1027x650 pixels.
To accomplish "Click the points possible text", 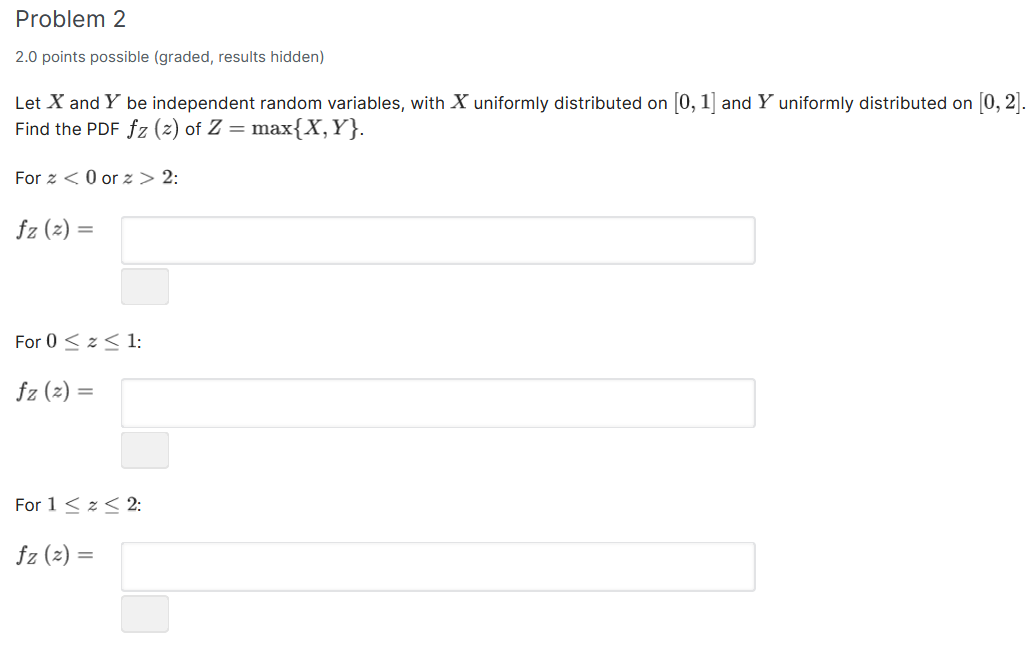I will (x=169, y=57).
